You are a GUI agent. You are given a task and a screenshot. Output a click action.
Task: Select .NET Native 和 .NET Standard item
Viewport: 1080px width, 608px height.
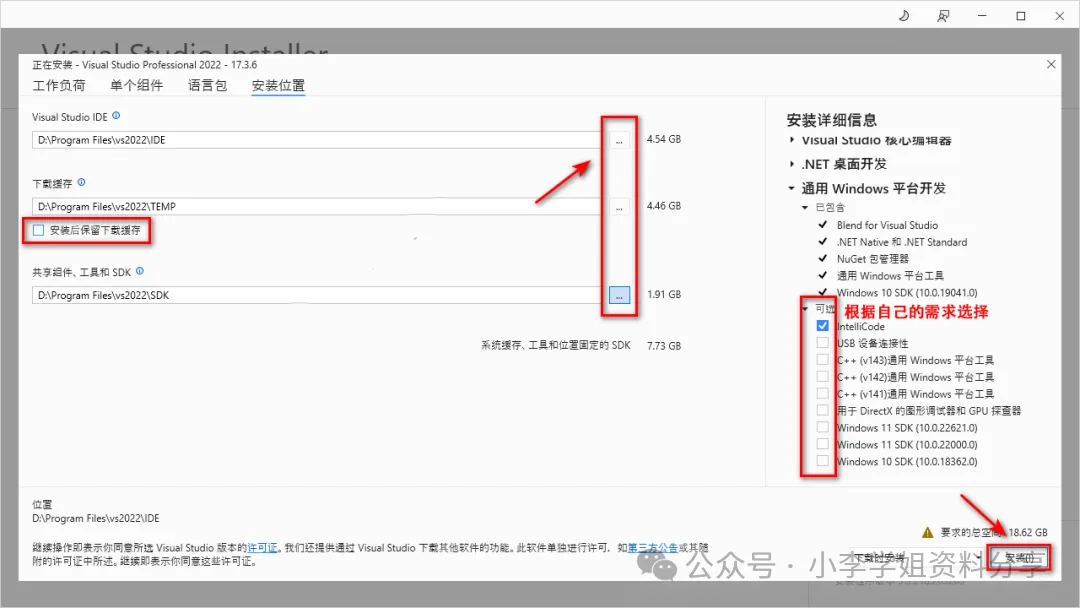click(902, 242)
